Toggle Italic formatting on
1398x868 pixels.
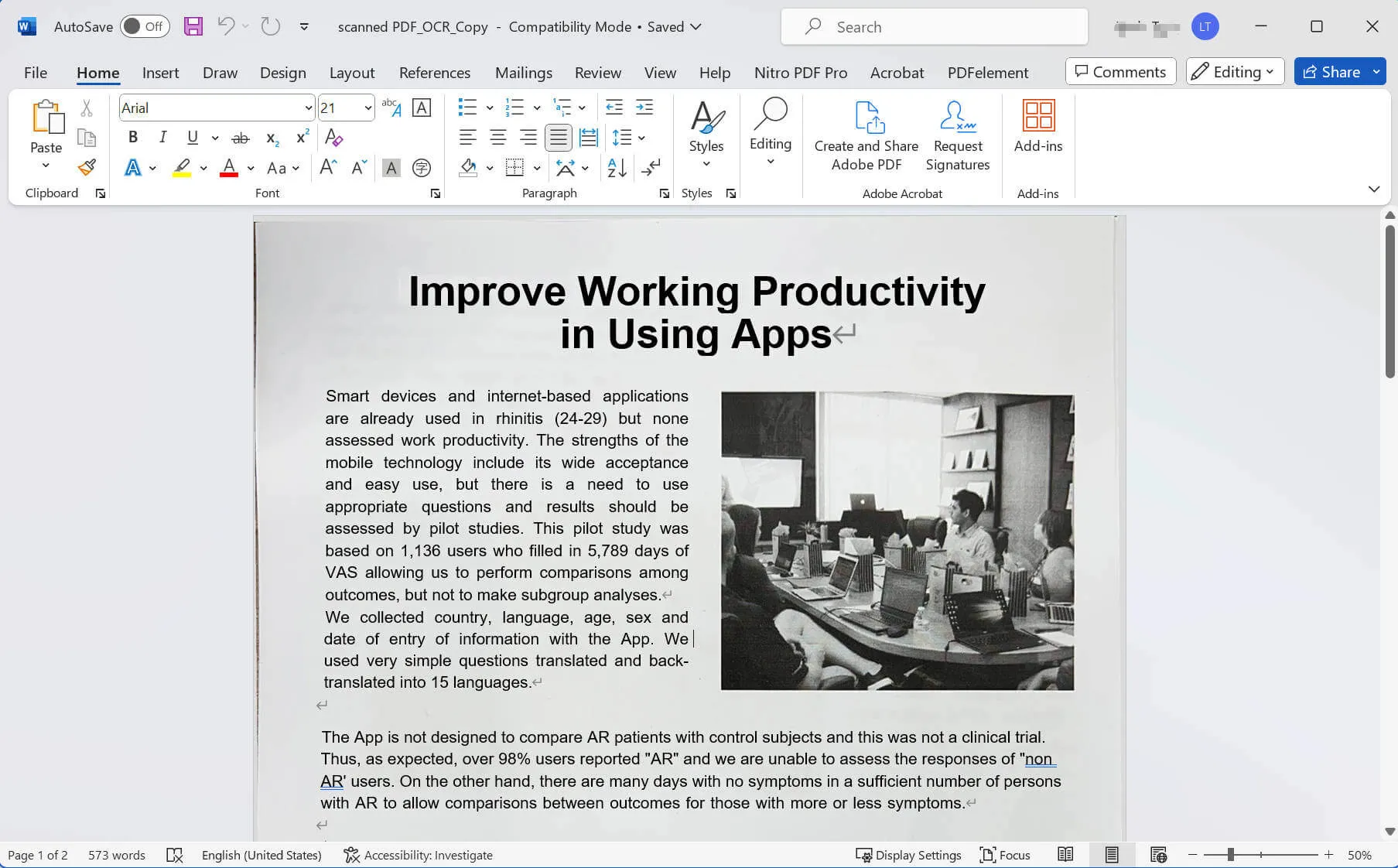pos(162,138)
